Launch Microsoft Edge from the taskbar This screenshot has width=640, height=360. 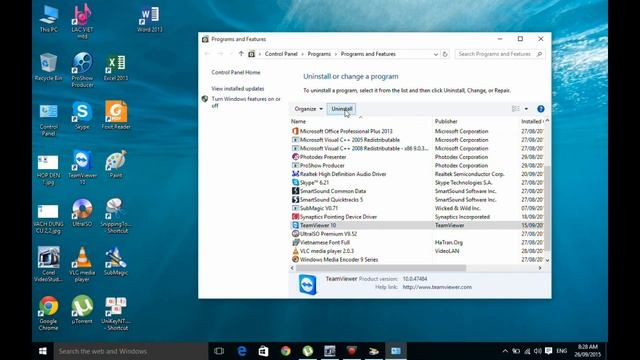pos(242,351)
